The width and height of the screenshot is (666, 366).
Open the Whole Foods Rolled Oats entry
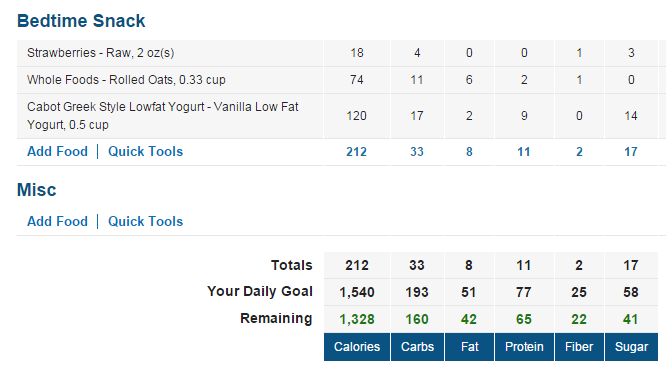126,80
